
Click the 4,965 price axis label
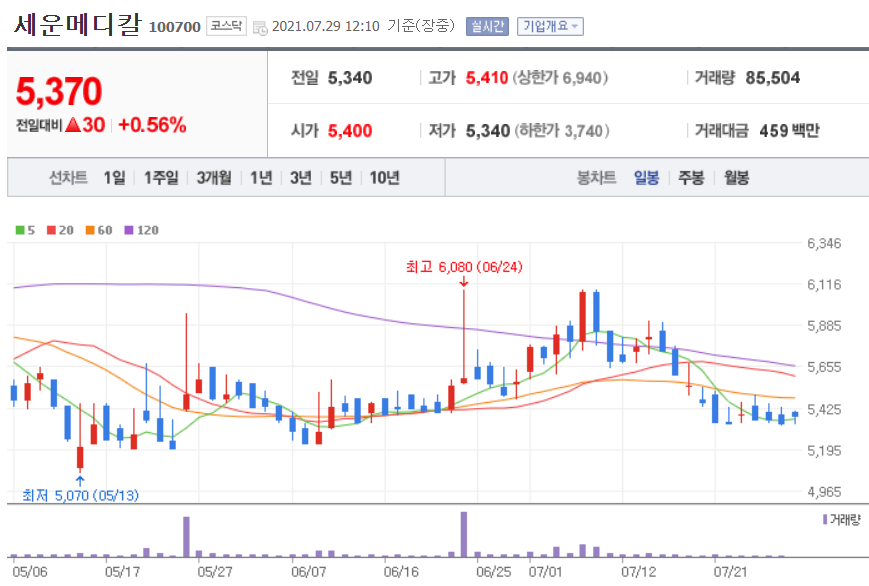[x=824, y=492]
